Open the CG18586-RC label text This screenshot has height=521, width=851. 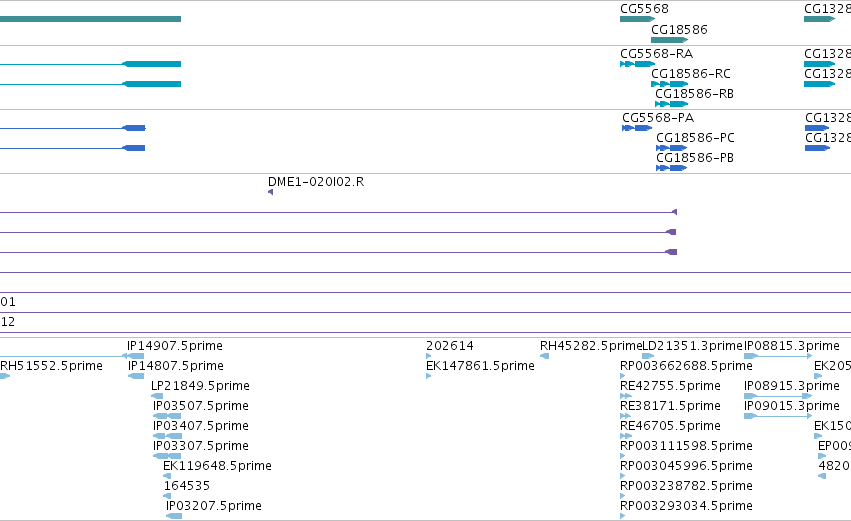click(691, 74)
